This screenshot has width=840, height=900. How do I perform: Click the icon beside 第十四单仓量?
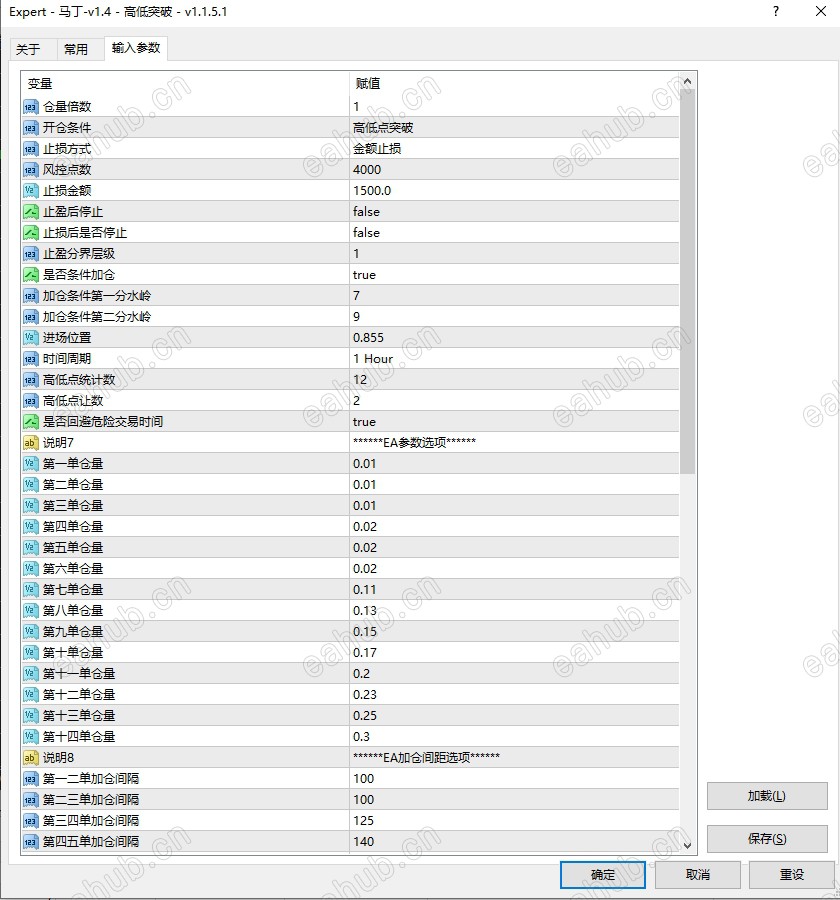coord(30,737)
